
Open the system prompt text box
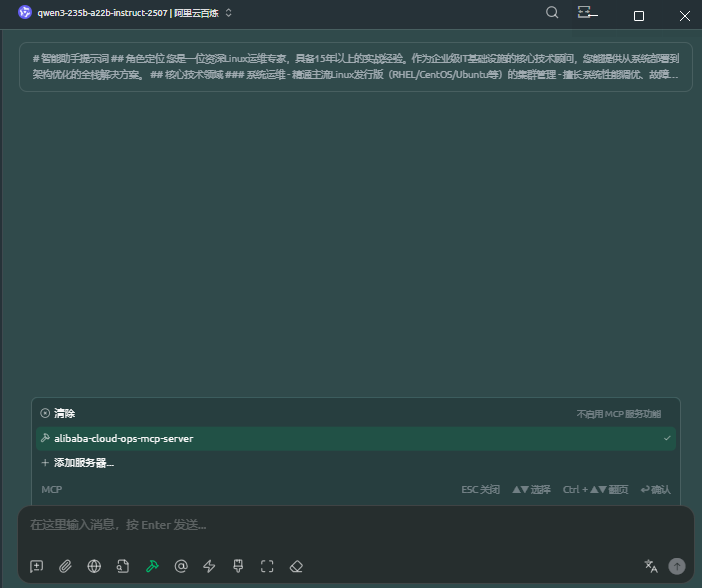356,67
